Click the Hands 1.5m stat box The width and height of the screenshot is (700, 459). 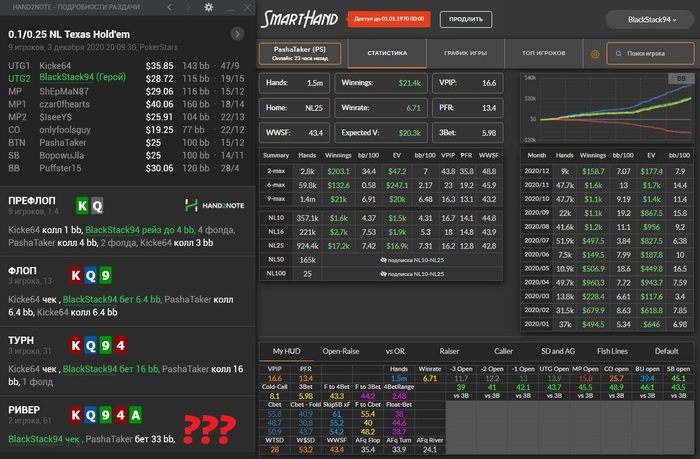(x=294, y=83)
